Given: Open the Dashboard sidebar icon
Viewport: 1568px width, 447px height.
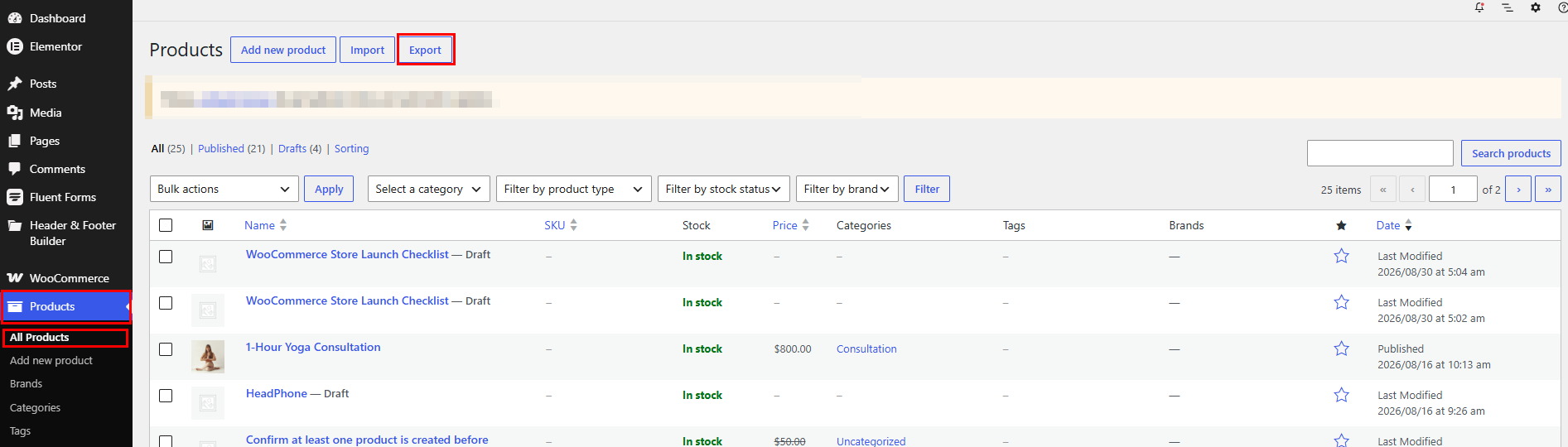Looking at the screenshot, I should click(x=15, y=18).
